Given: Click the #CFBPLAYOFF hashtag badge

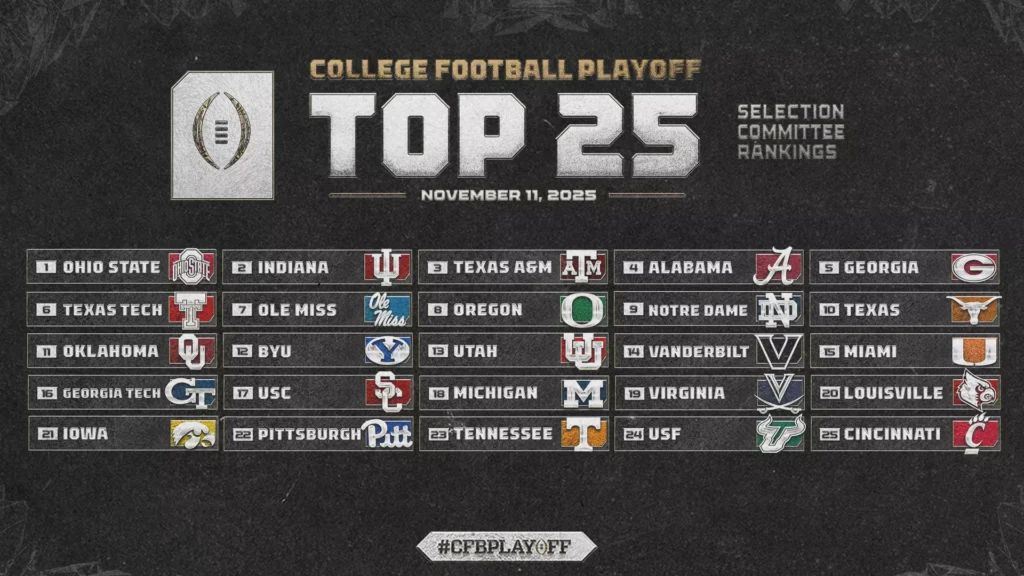Looking at the screenshot, I should [x=507, y=546].
